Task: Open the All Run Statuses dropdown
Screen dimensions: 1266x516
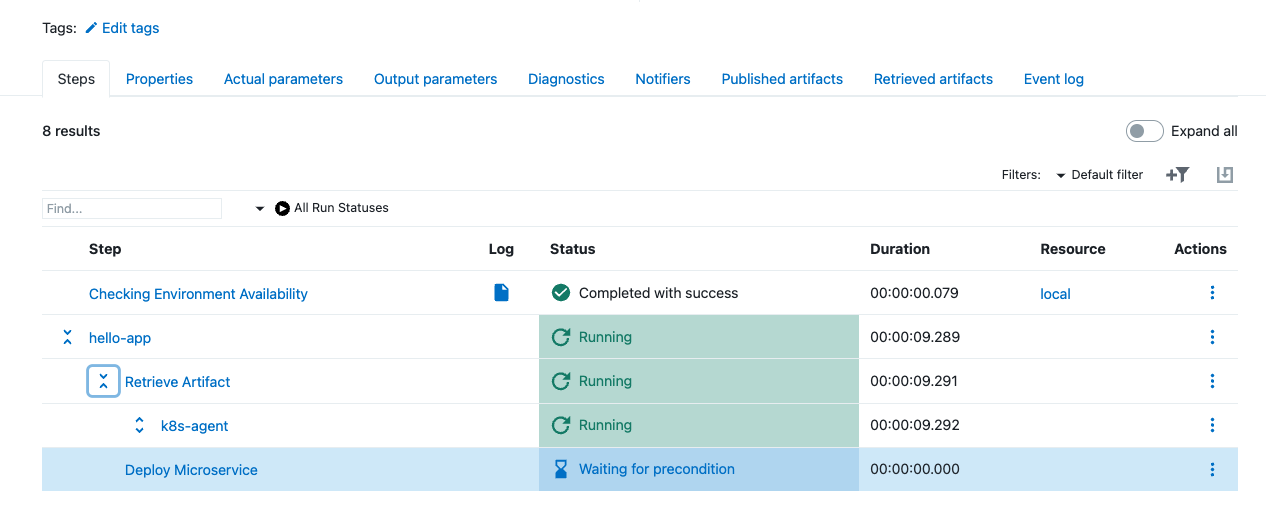Action: 330,208
